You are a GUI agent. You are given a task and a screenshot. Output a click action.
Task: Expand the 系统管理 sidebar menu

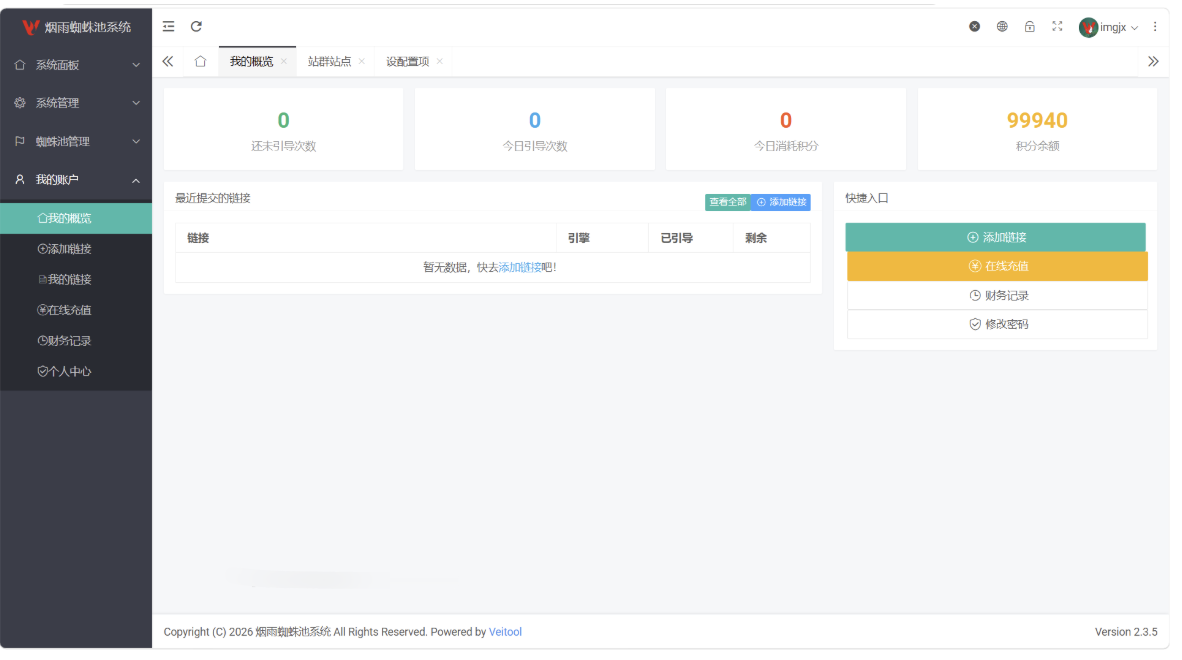pos(76,103)
